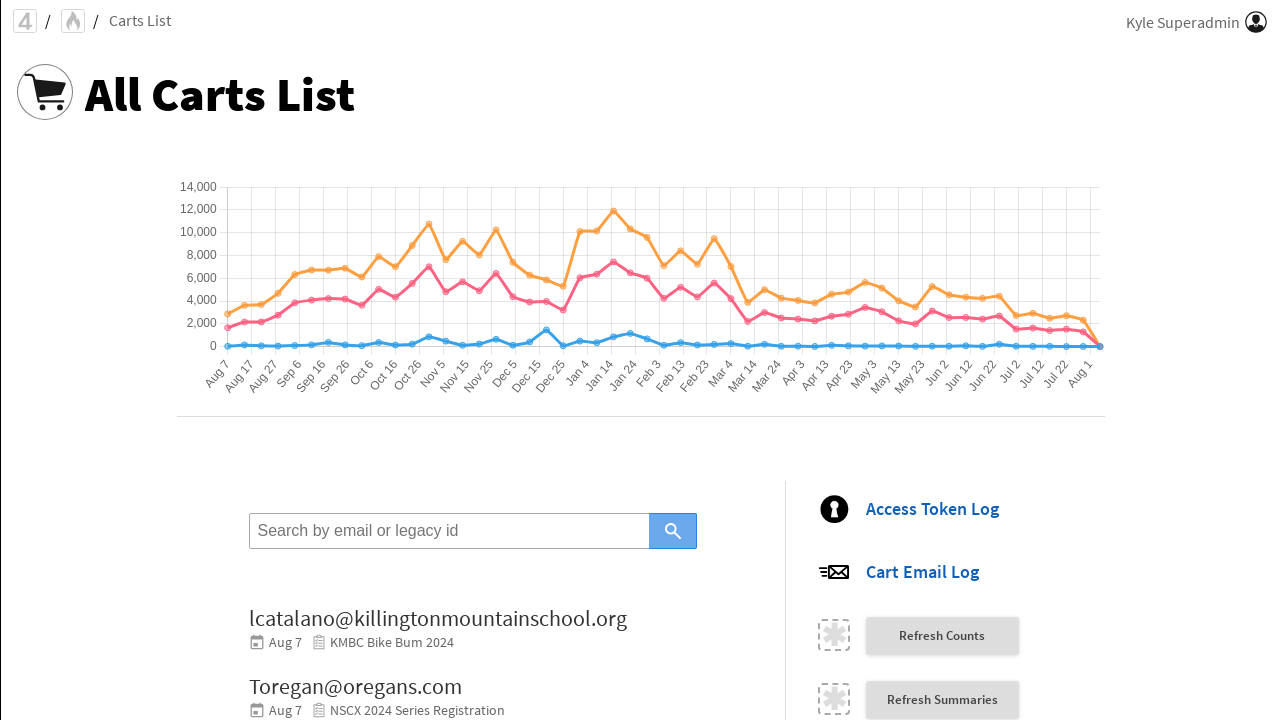Click the flame breadcrumb icon
The image size is (1280, 720).
click(x=73, y=21)
